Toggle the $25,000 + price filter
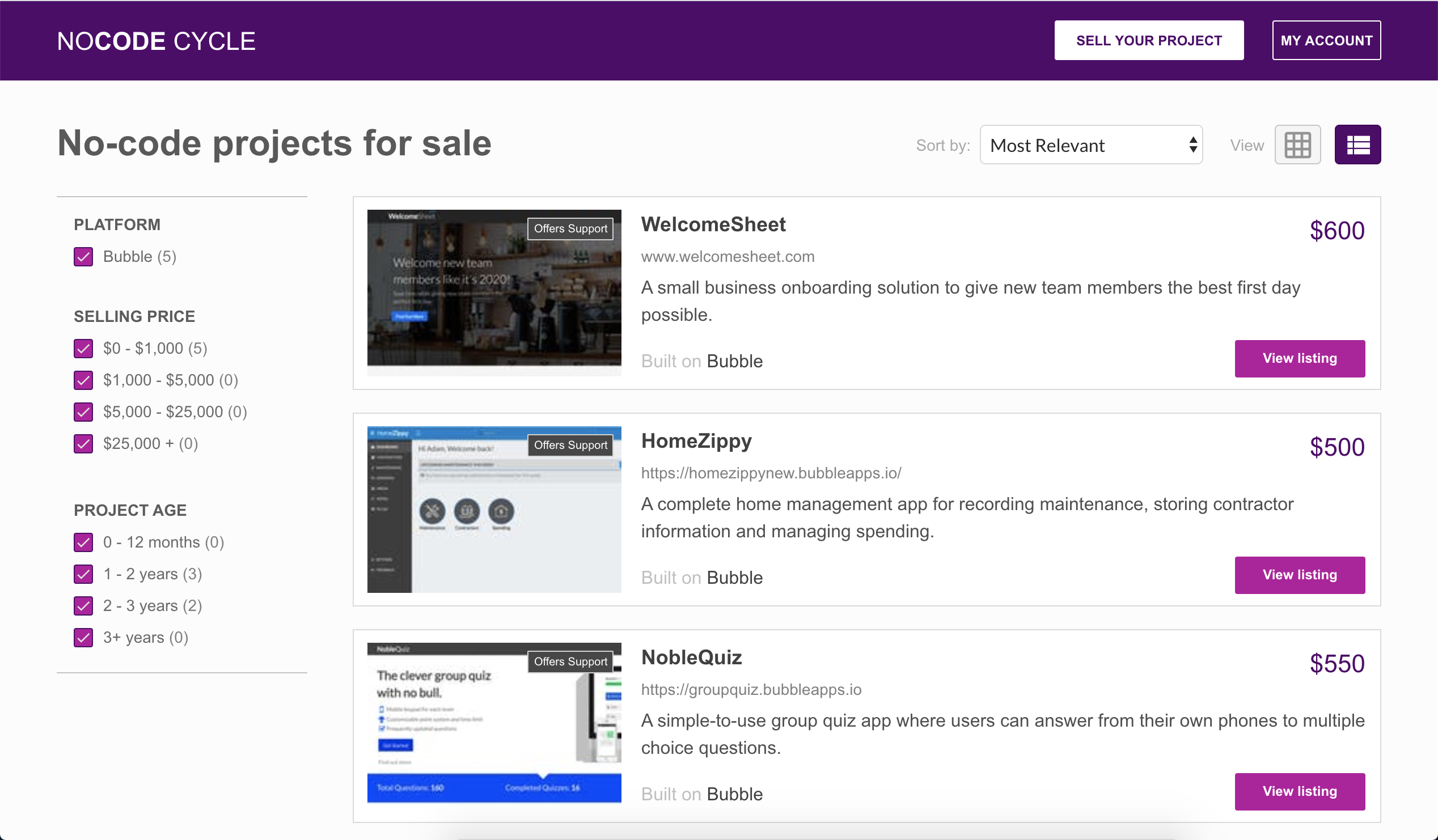Screen dimensions: 1438x840 coord(83,444)
